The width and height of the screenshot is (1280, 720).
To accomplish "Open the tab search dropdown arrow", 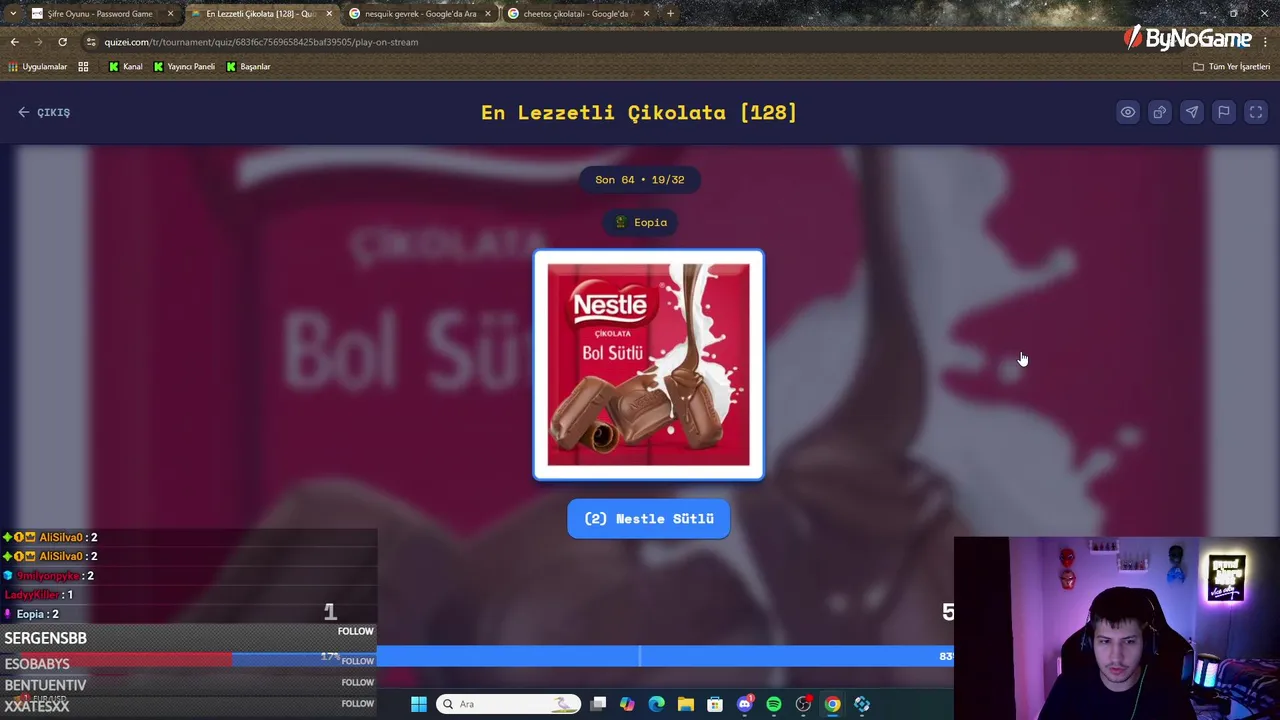I will (x=12, y=14).
